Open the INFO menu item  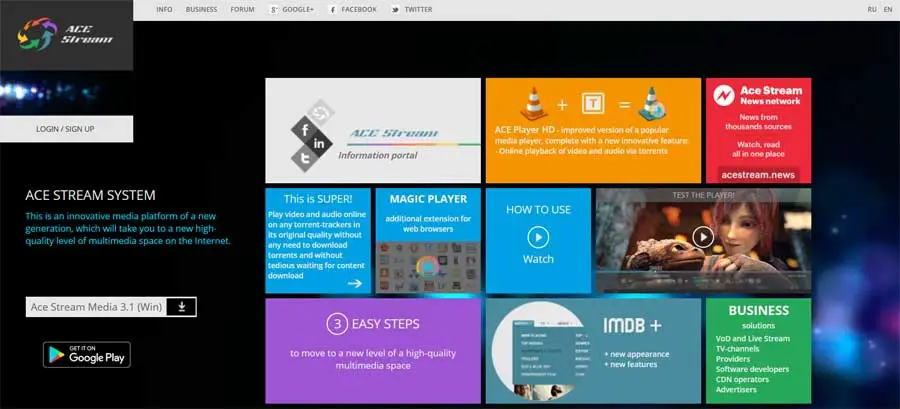[x=164, y=10]
